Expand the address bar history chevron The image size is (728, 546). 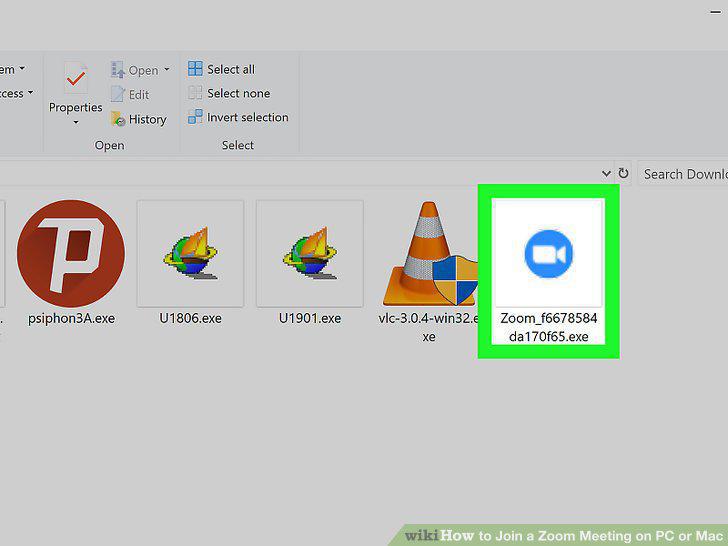(606, 174)
